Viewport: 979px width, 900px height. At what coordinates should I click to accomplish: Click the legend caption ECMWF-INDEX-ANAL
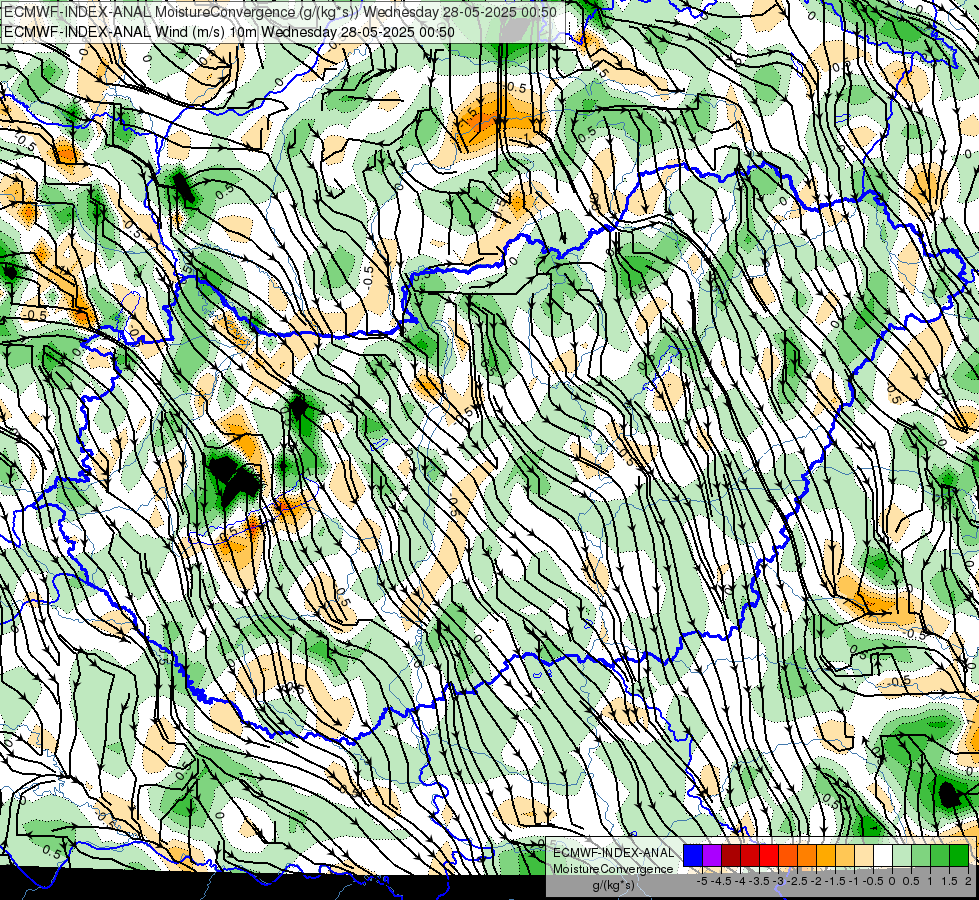[x=614, y=853]
